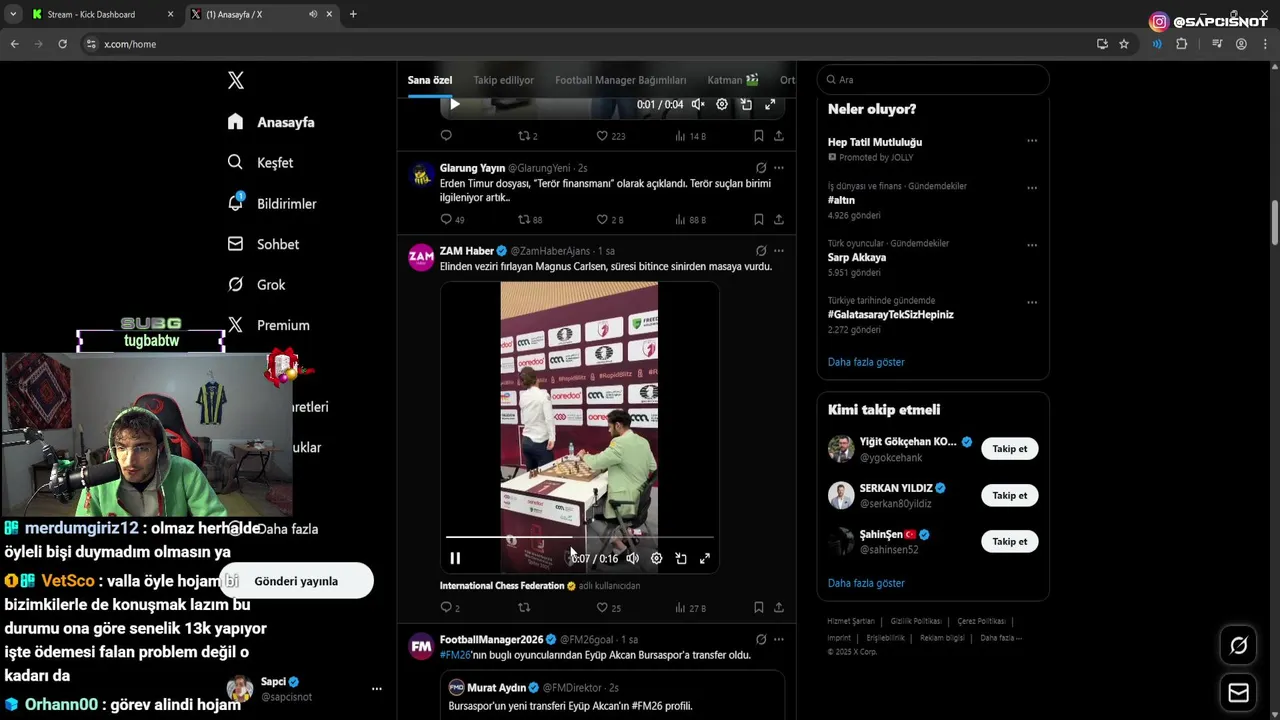1280x720 pixels.
Task: Open Anasayfa home in sidebar
Action: 271,122
